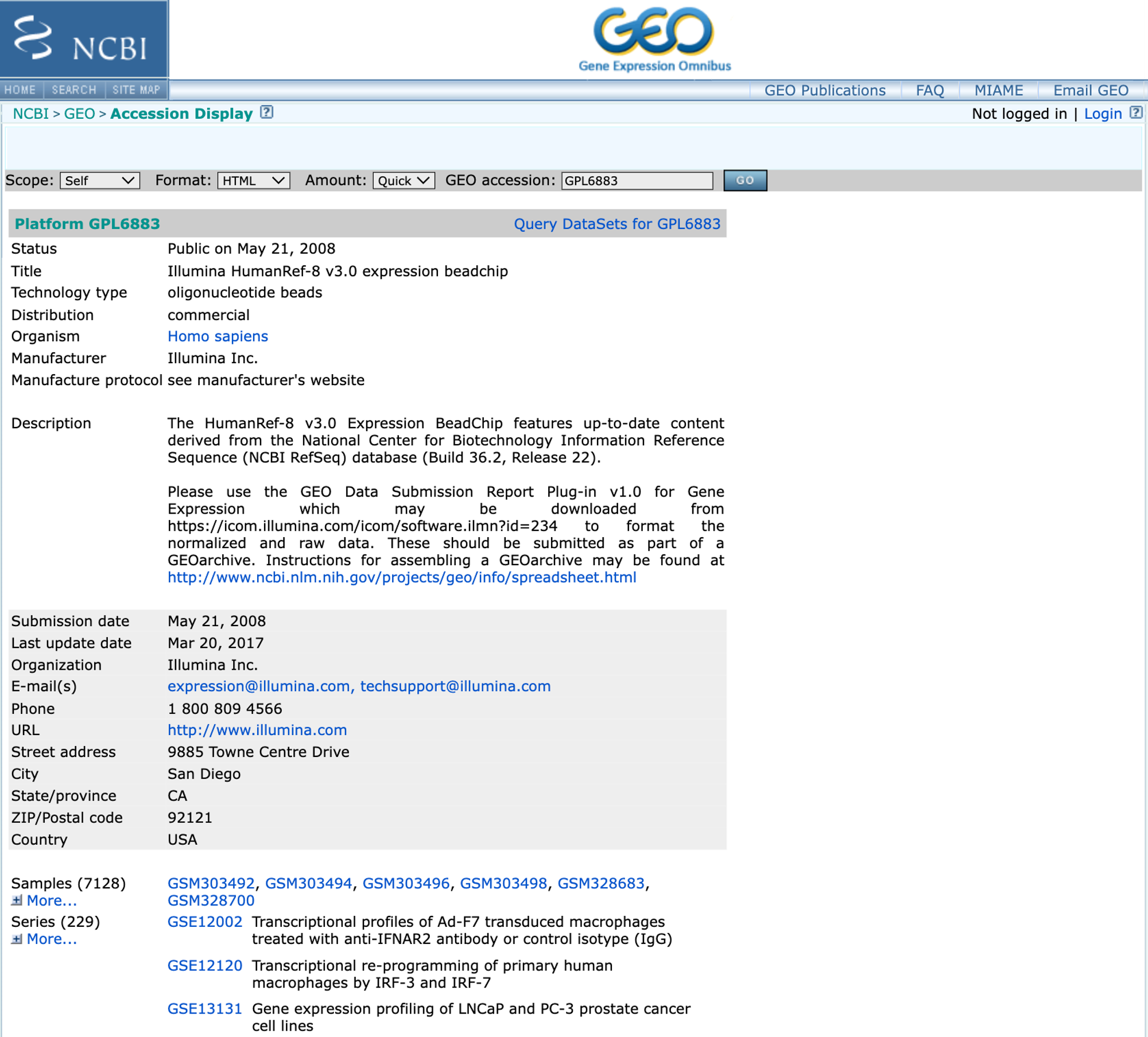Open SEARCH in navigation bar

pos(74,90)
